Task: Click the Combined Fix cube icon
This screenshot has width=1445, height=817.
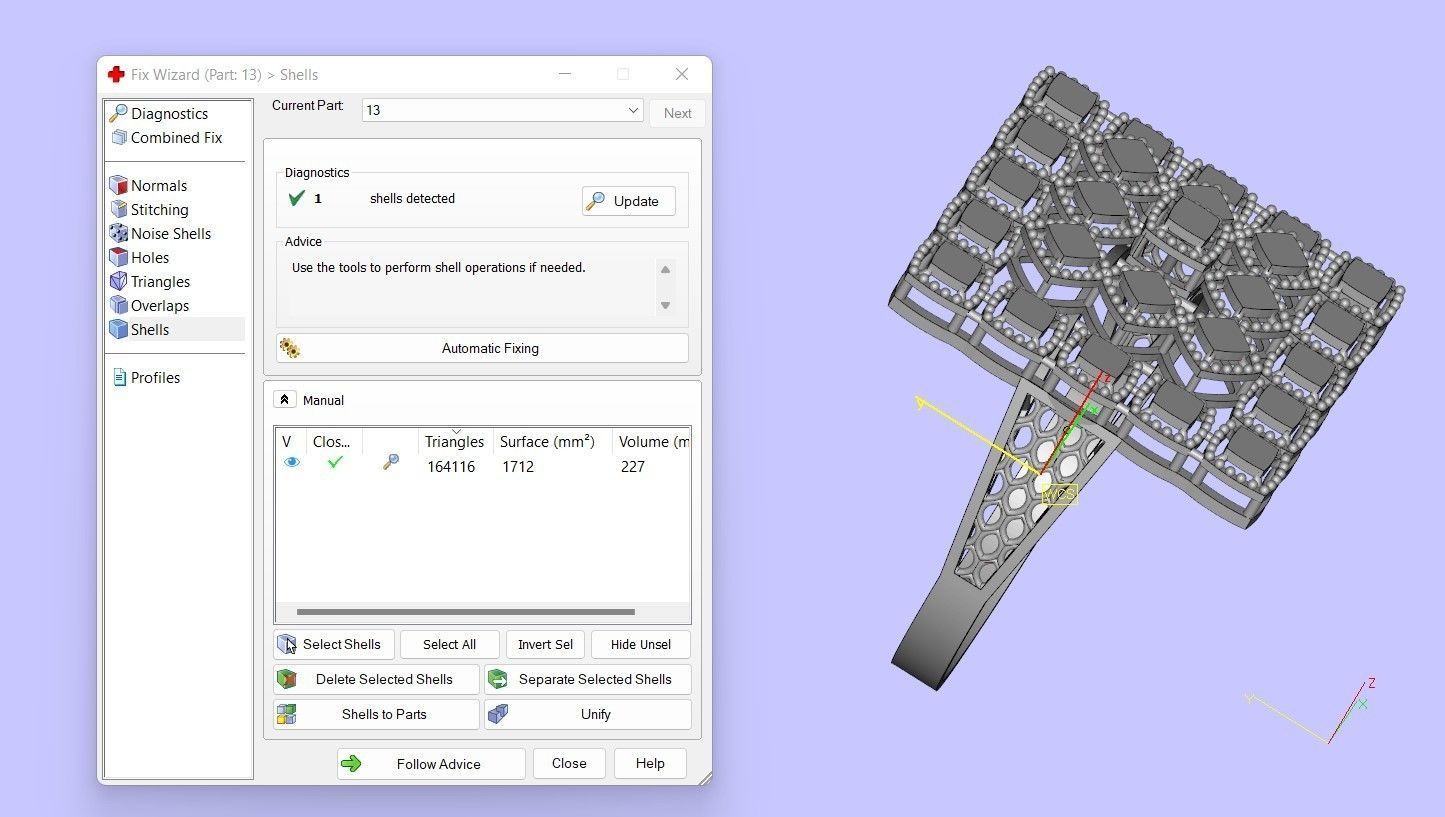Action: 119,138
